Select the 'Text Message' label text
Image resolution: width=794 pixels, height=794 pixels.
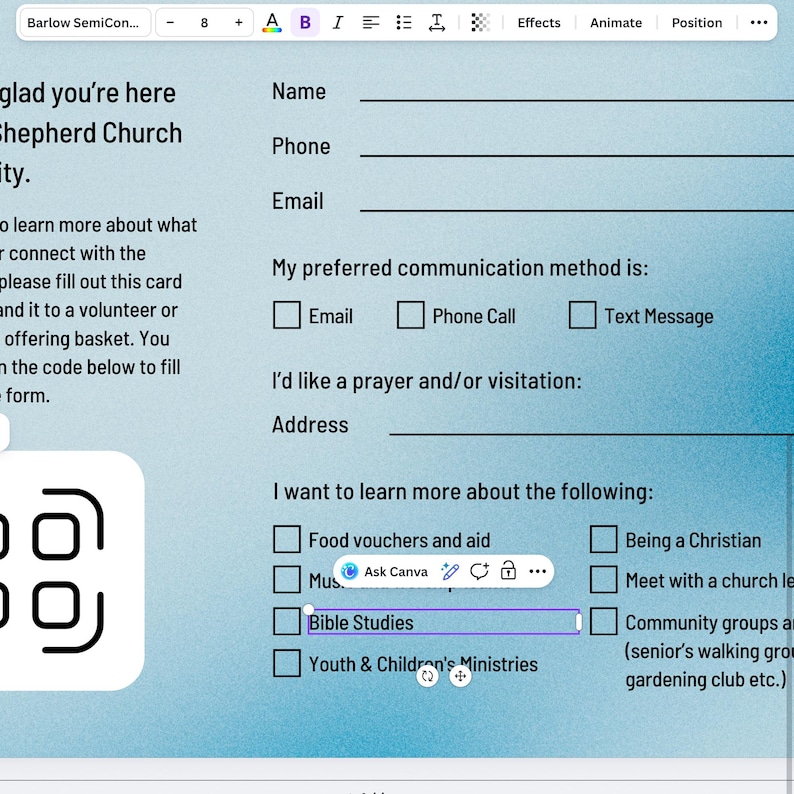[659, 316]
